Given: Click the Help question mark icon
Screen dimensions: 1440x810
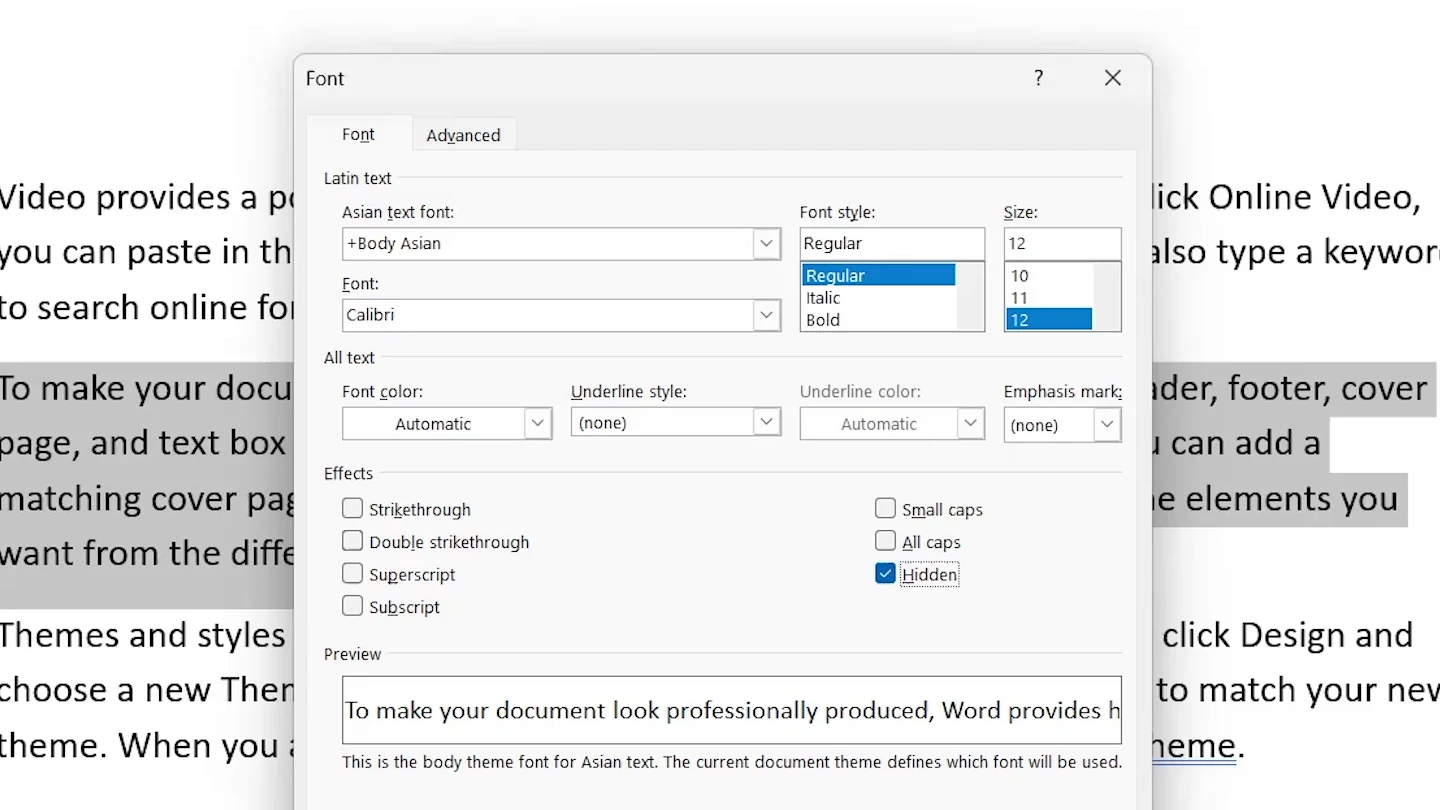Looking at the screenshot, I should pyautogui.click(x=1039, y=78).
